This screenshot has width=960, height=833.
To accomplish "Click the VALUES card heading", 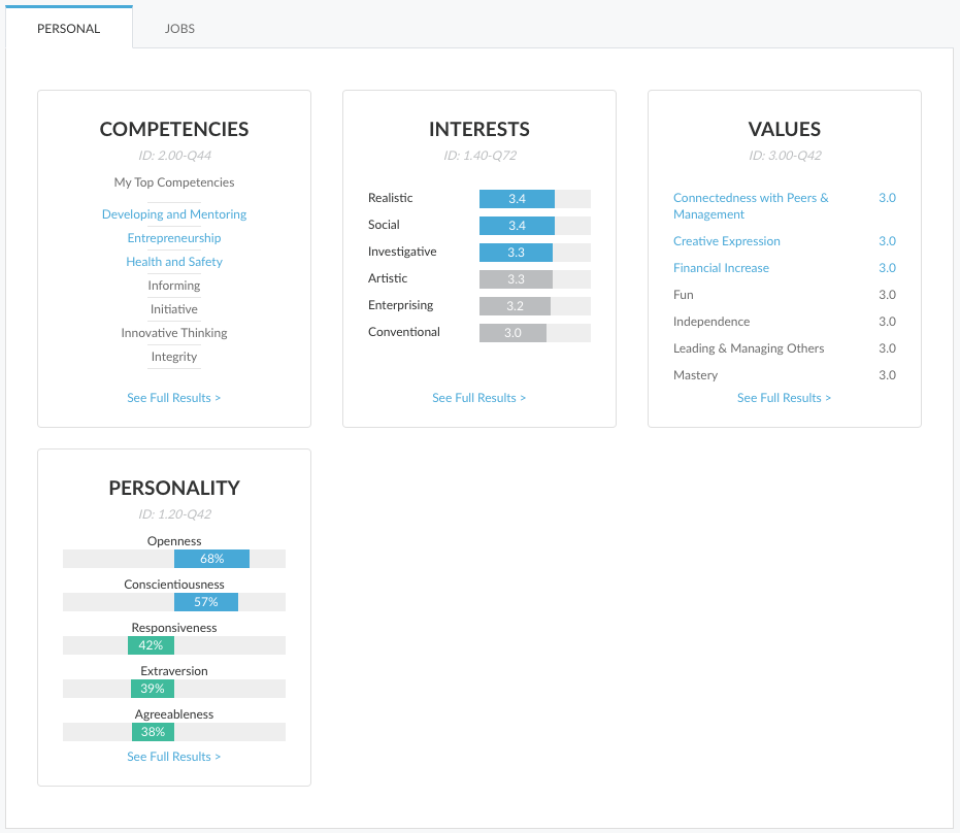I will [784, 129].
